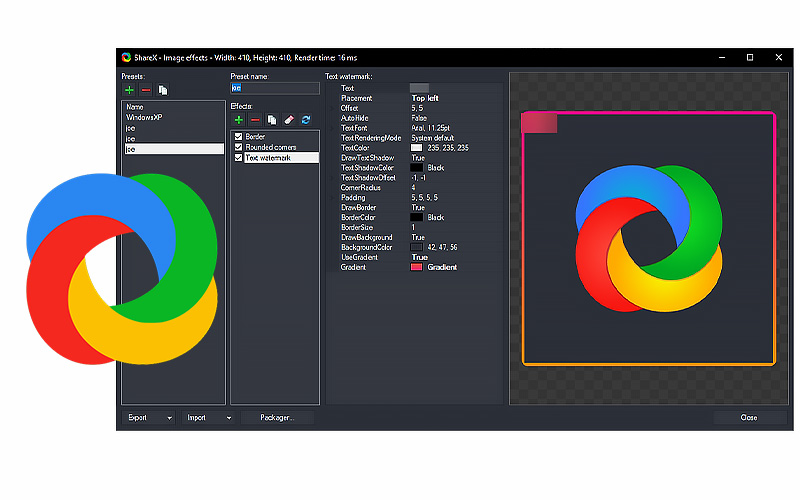The image size is (800, 500).
Task: Expand the TextFont property
Action: tap(333, 128)
